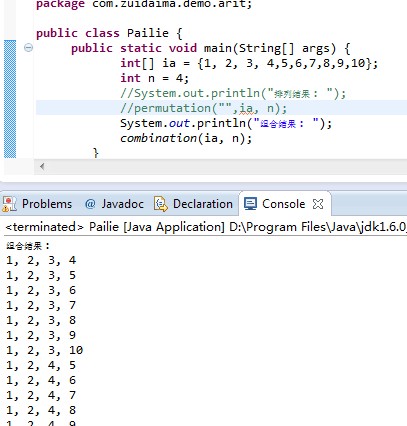Image resolution: width=407 pixels, height=426 pixels.
Task: Click the editor horizontal scrollbar left arrow
Action: (x=42, y=166)
